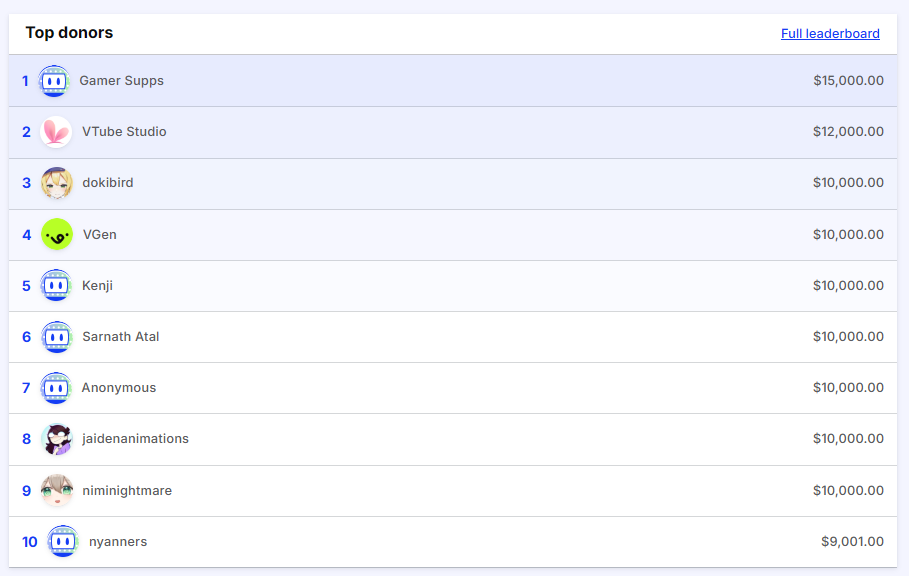This screenshot has width=909, height=576.
Task: Select the Anonymous donor name
Action: pyautogui.click(x=119, y=388)
